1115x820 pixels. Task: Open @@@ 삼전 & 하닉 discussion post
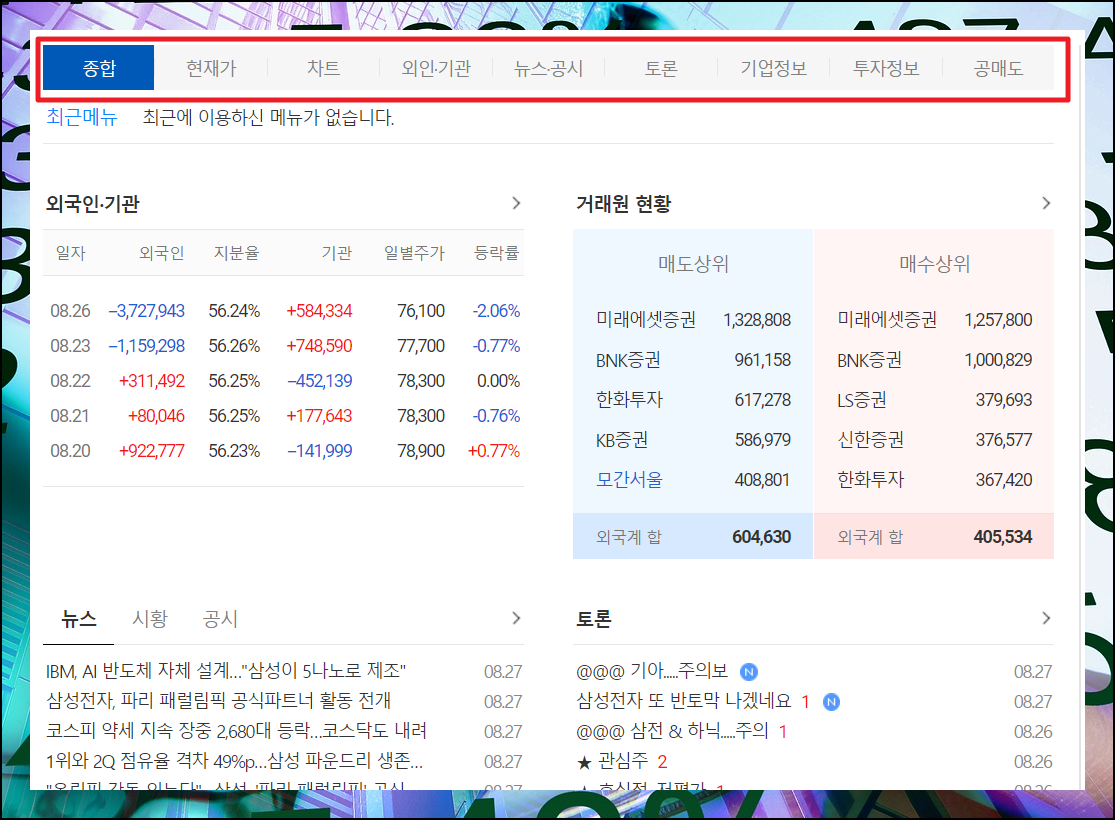pos(672,730)
